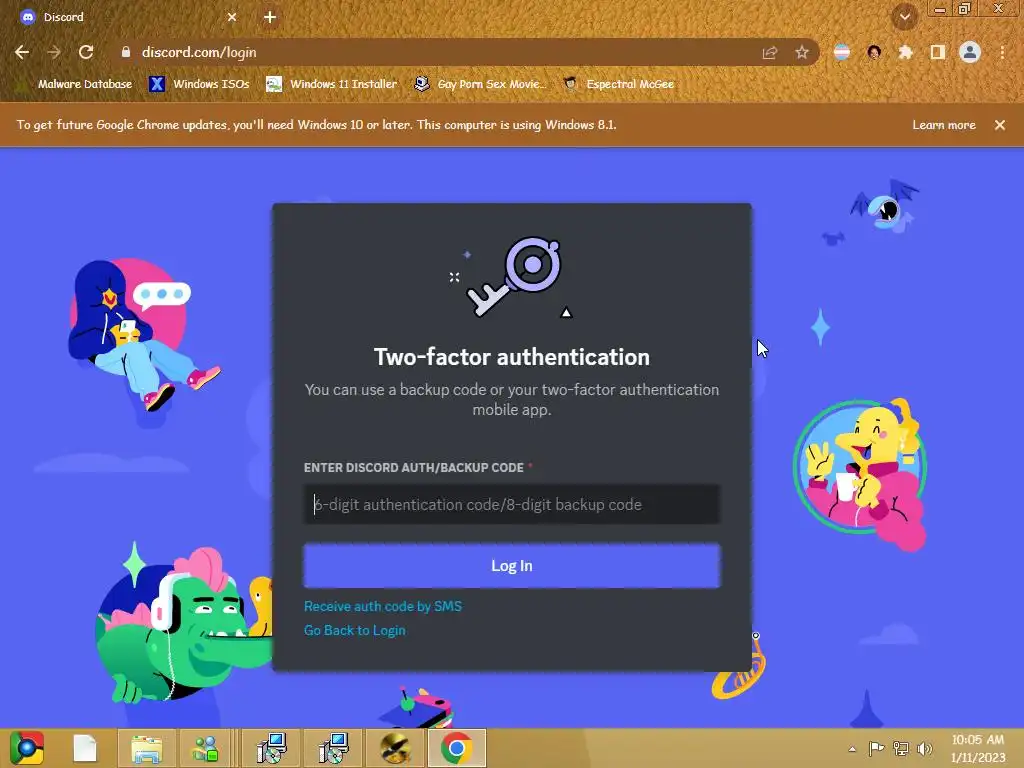This screenshot has height=768, width=1024.
Task: Click the taskbar clock showing 10:05 AM
Action: [978, 748]
